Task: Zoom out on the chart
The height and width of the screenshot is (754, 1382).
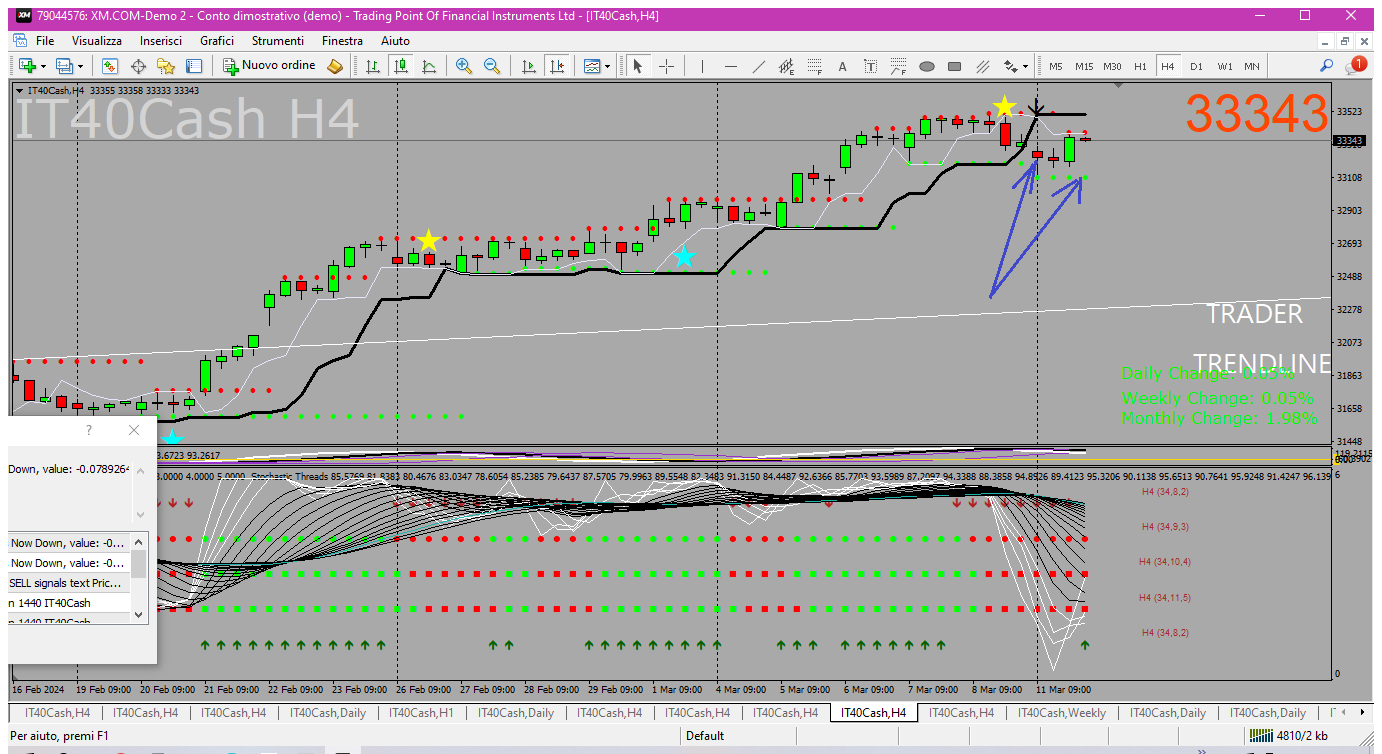Action: (491, 66)
